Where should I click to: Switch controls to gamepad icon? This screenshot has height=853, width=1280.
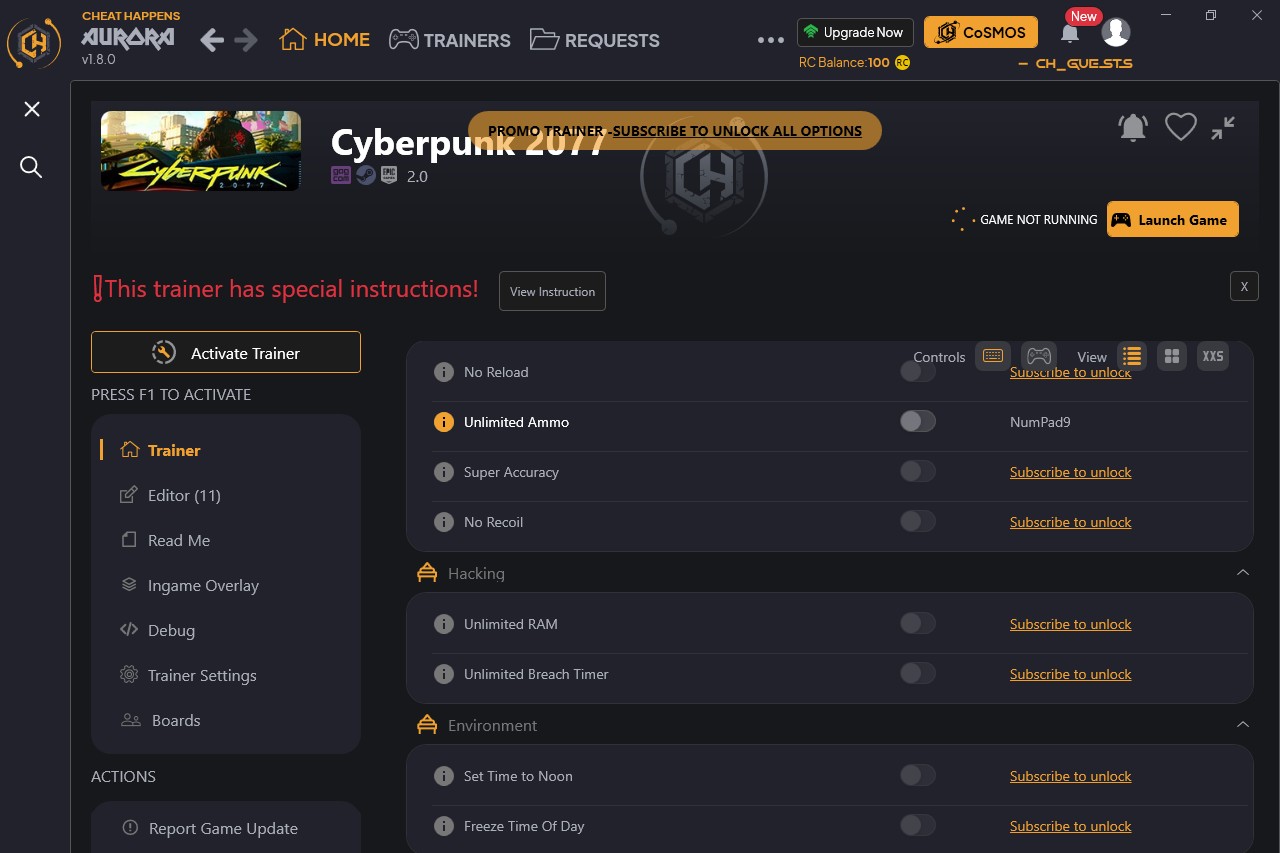[1039, 356]
